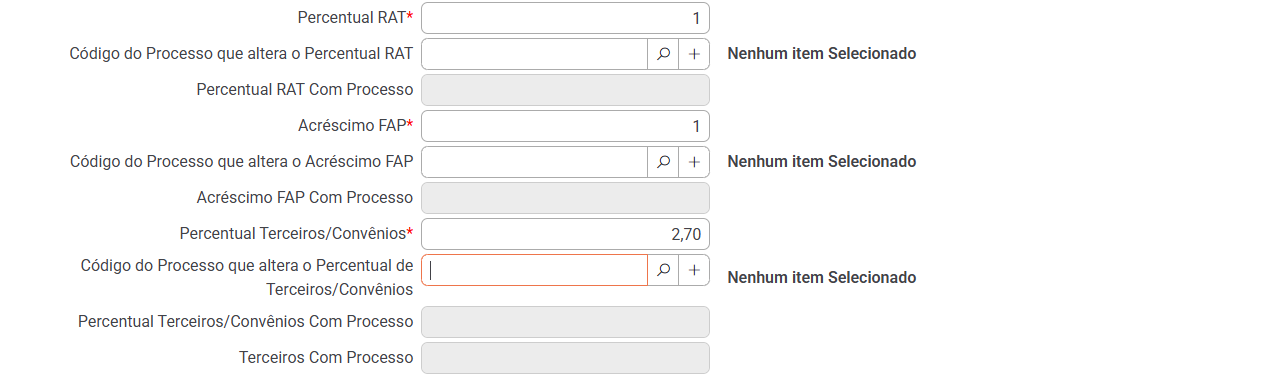The height and width of the screenshot is (375, 1265).
Task: Search Terceiros/Convênios process code magnifier
Action: [663, 270]
